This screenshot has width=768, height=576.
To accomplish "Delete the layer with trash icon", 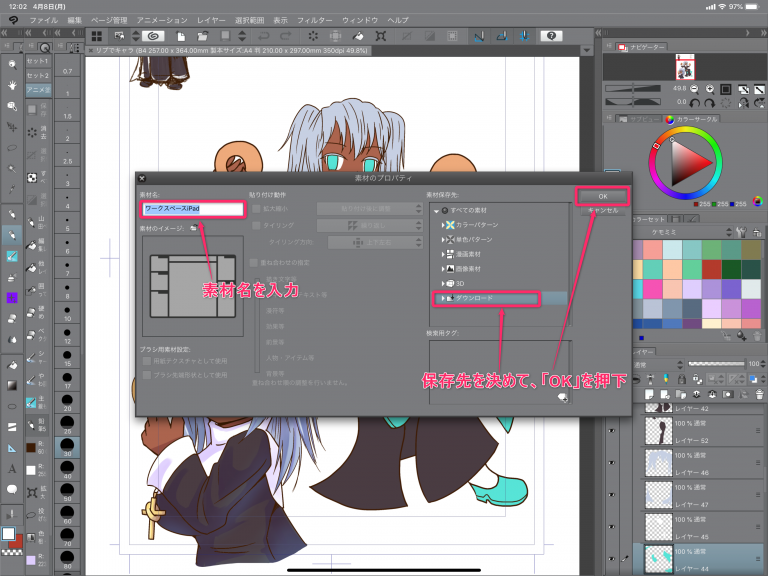I will (x=759, y=394).
